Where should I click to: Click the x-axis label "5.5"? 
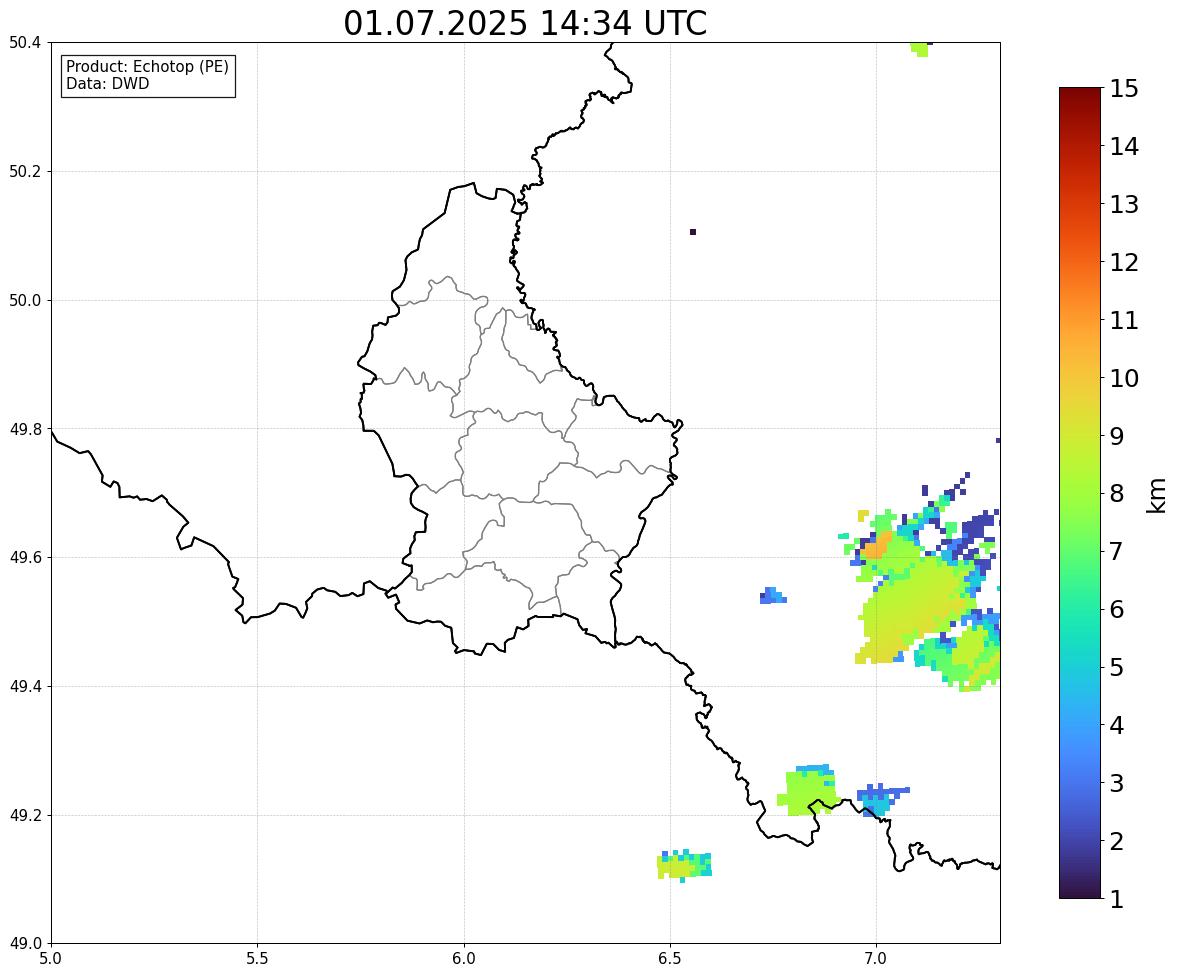coord(257,959)
